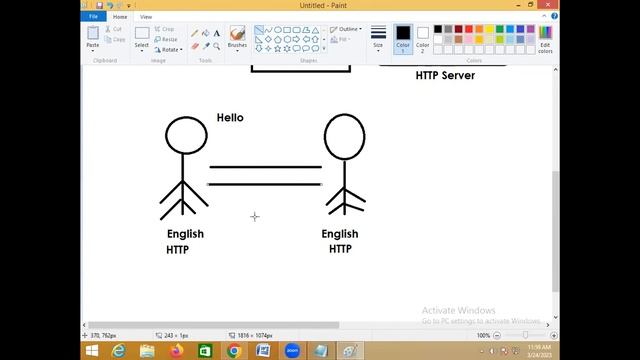This screenshot has width=640, height=360.
Task: Click the zoom slider handle
Action: pyautogui.click(x=525, y=335)
